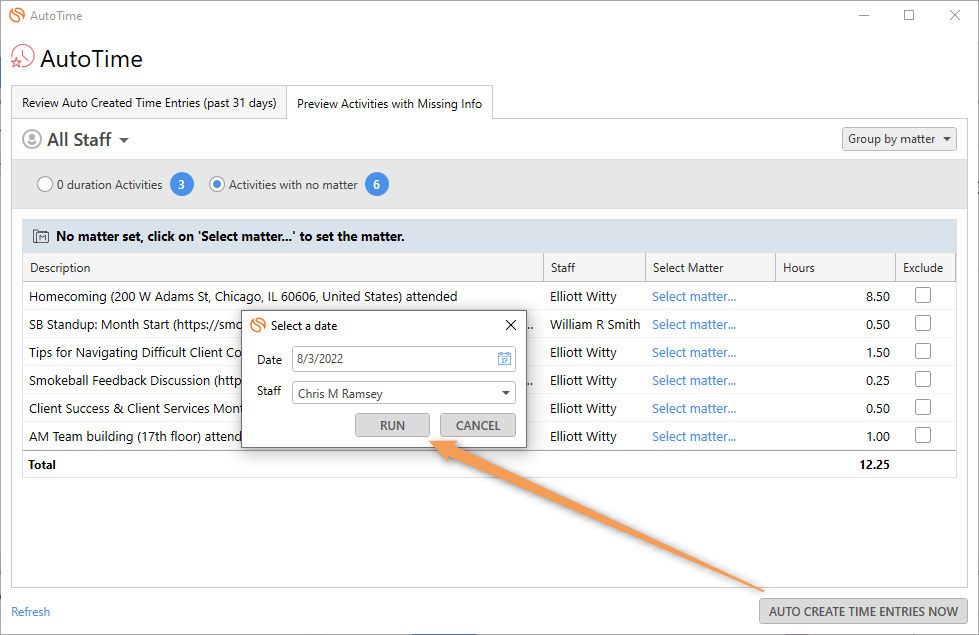Click the RUN button

point(392,425)
